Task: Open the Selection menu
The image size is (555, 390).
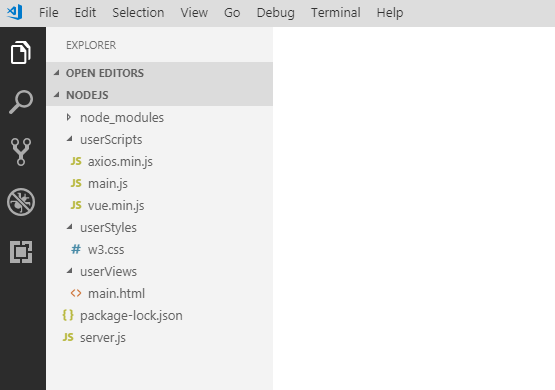Action: coord(138,13)
